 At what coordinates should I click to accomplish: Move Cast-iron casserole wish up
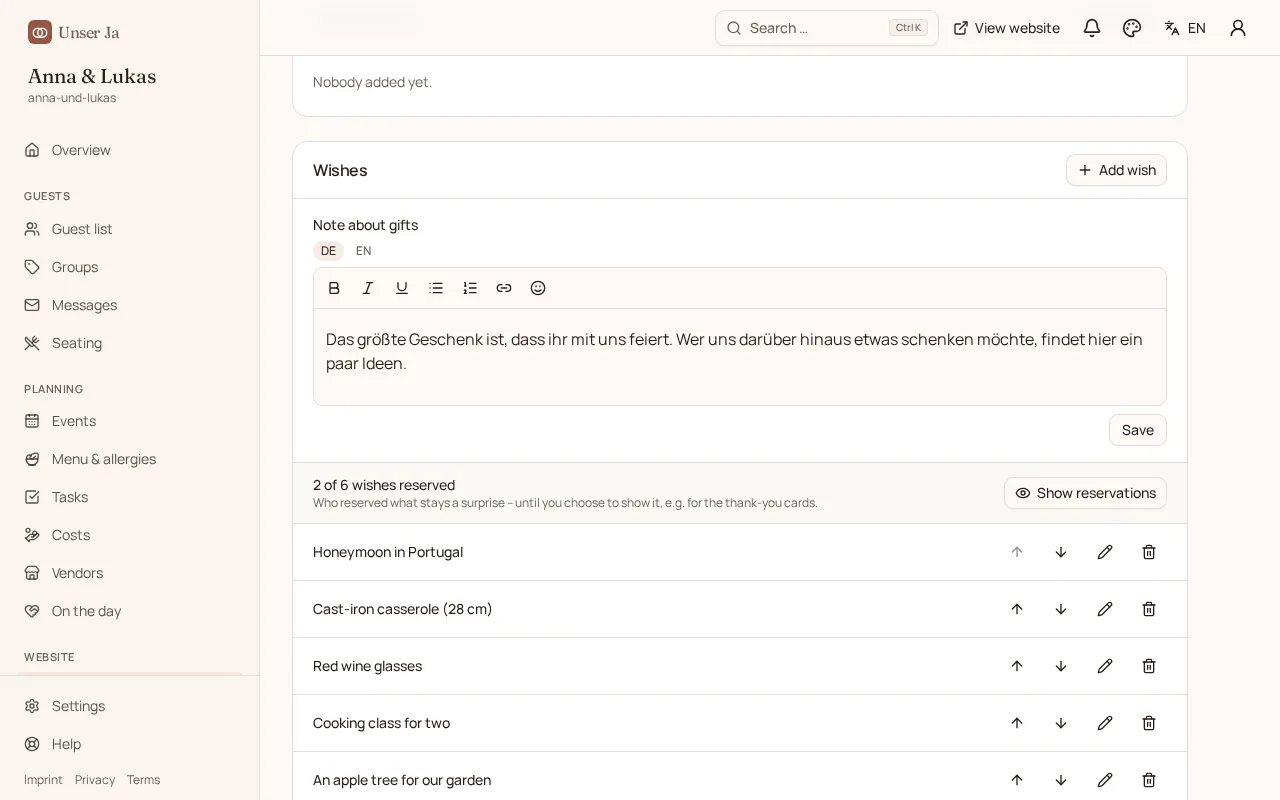tap(1017, 609)
